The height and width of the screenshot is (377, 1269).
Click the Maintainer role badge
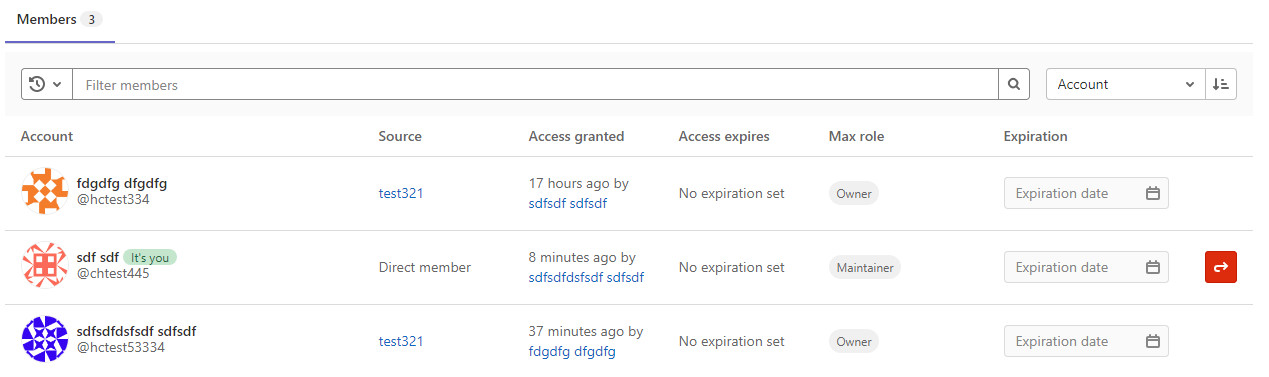[x=865, y=267]
